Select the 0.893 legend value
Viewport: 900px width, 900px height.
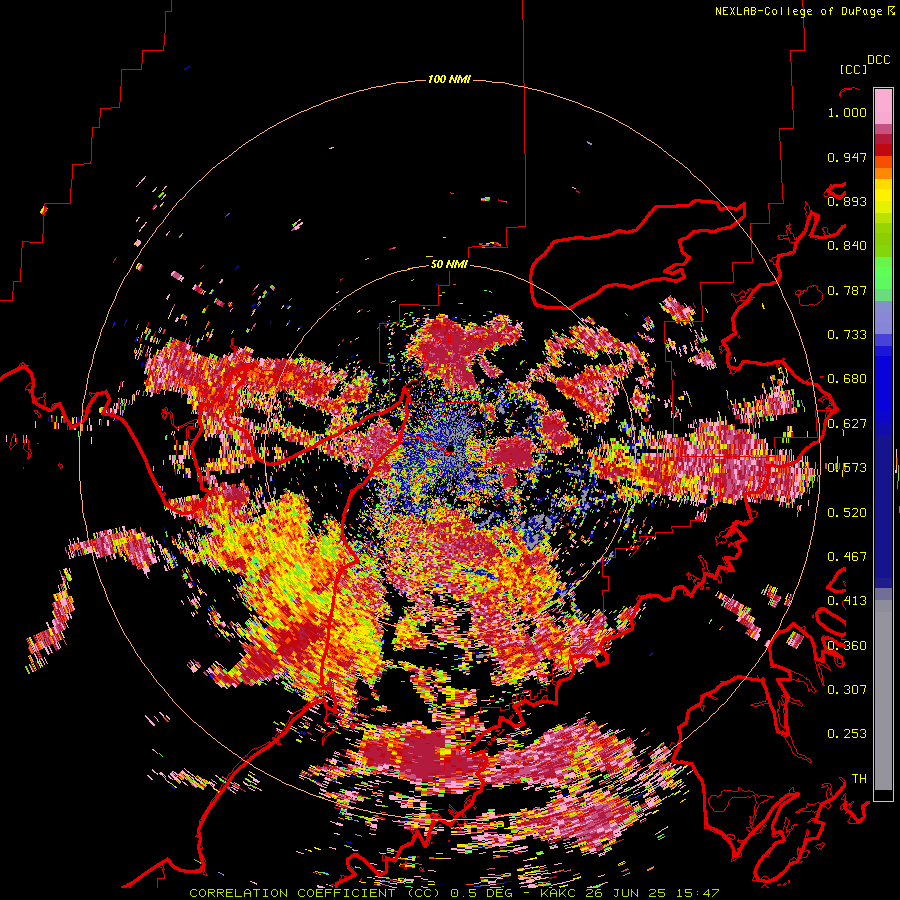(x=847, y=201)
